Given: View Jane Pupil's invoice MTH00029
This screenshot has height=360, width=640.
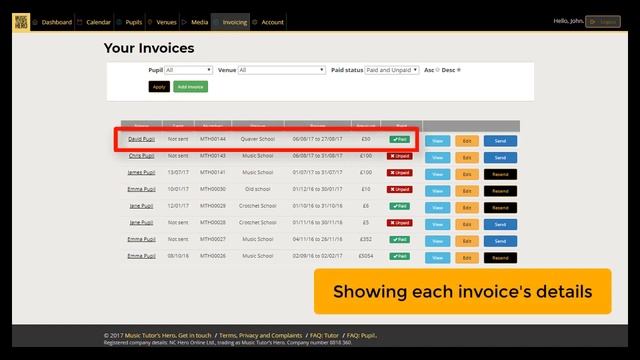Looking at the screenshot, I should click(x=438, y=208).
